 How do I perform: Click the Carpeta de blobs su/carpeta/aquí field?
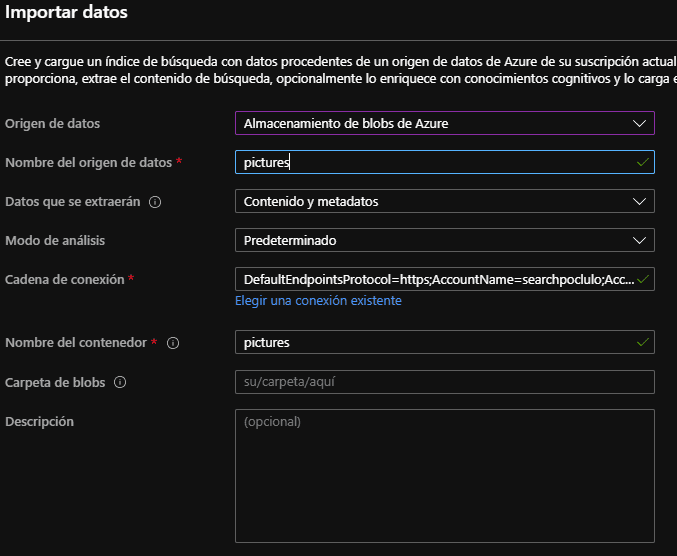445,382
